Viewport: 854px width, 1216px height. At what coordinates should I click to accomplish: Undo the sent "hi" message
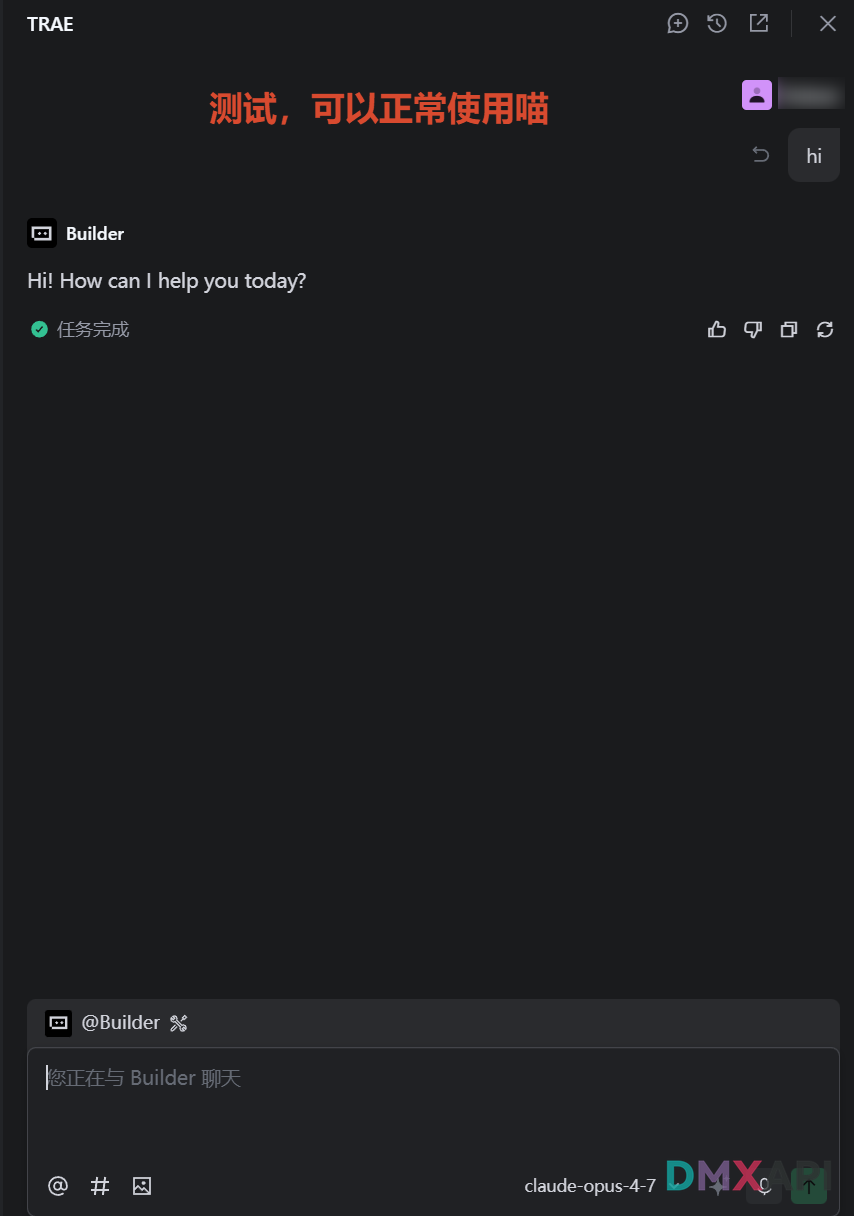click(x=761, y=155)
